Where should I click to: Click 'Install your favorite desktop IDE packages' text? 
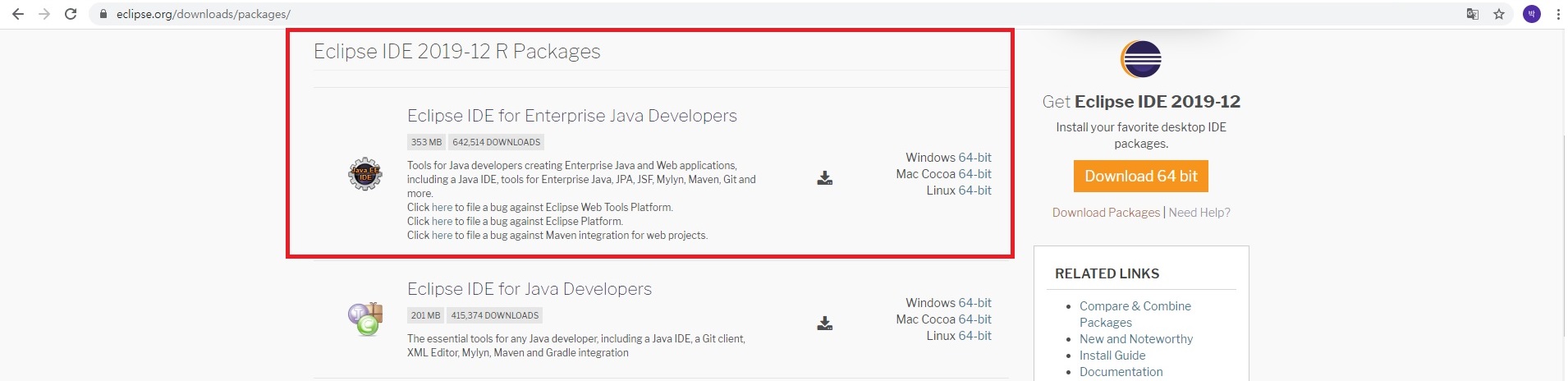click(x=1141, y=135)
